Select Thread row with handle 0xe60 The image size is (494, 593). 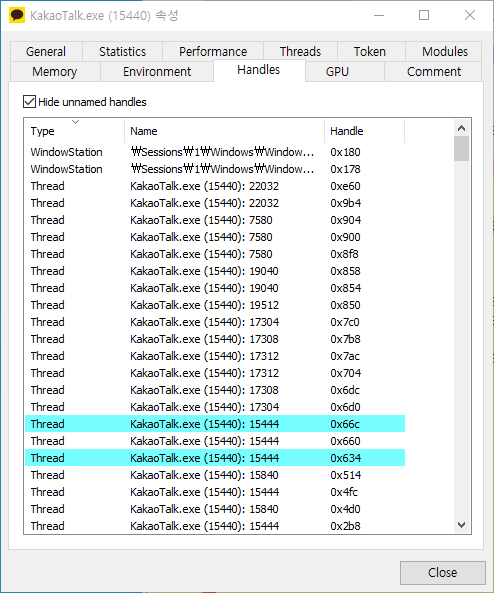(x=215, y=186)
